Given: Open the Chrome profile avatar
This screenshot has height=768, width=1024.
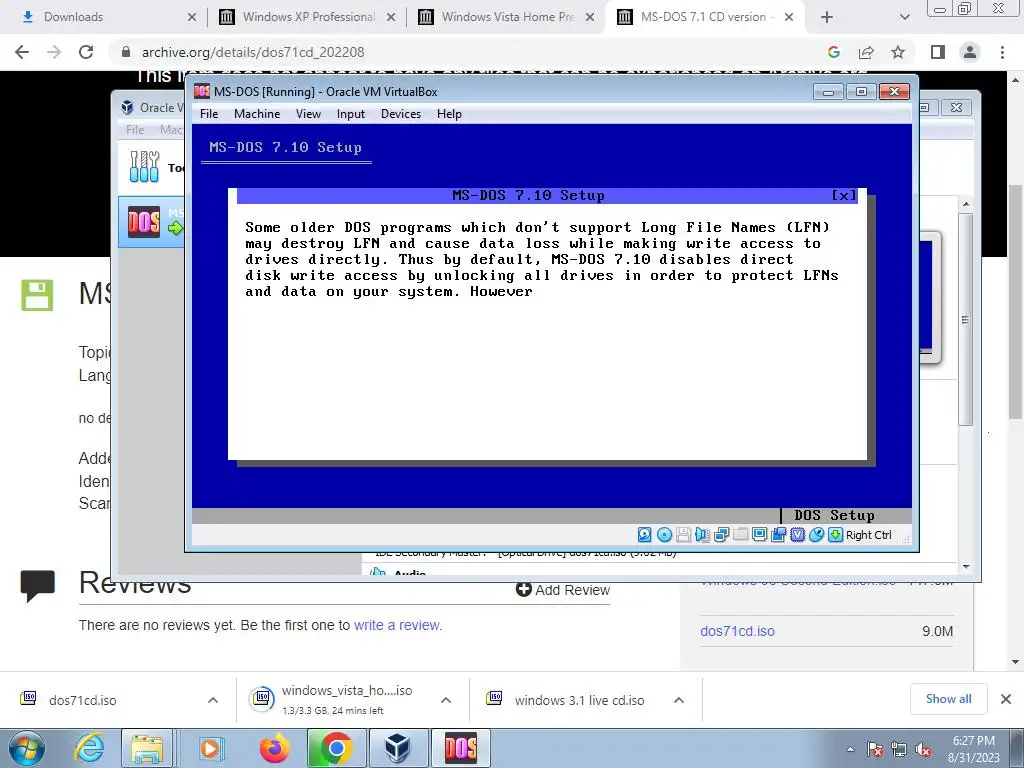Looking at the screenshot, I should [x=970, y=52].
